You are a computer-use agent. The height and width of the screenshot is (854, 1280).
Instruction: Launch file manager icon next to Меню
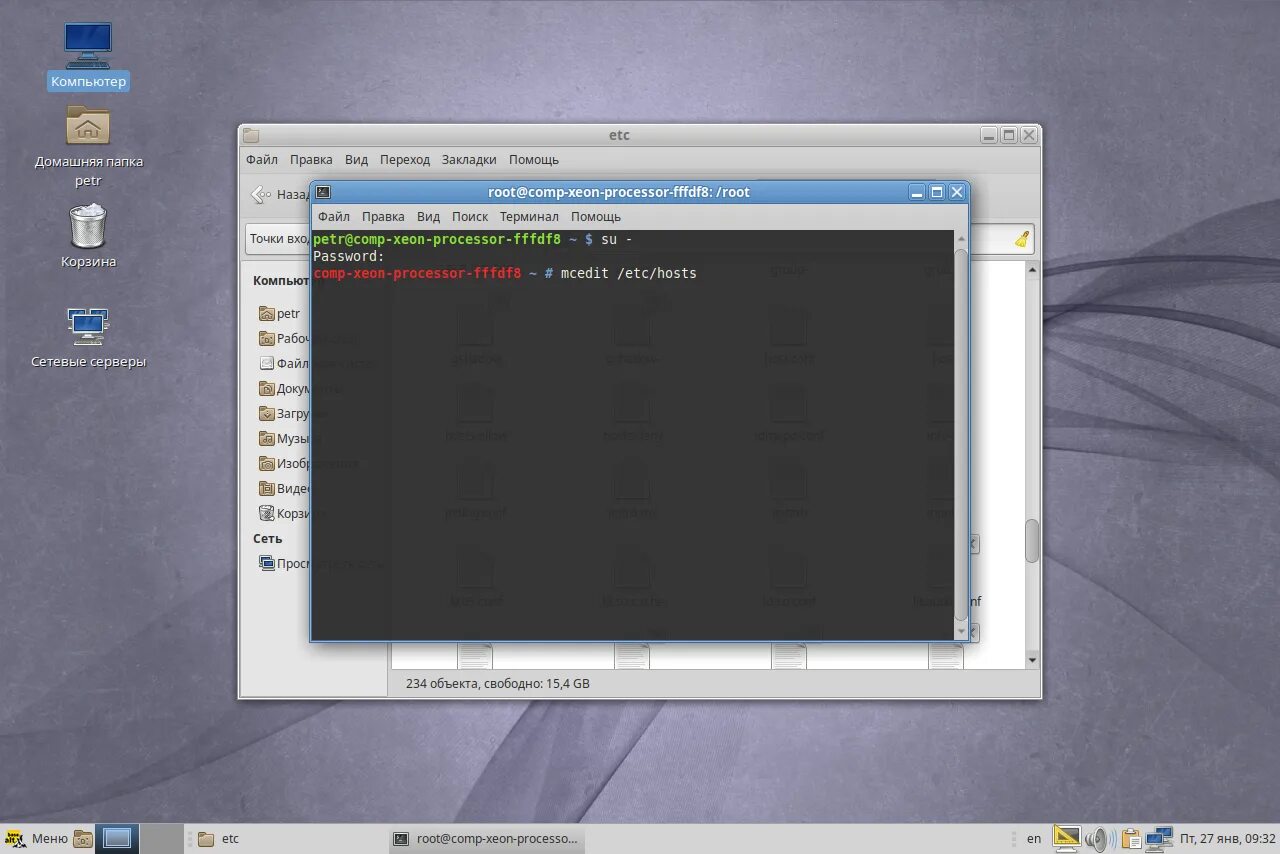(x=83, y=839)
